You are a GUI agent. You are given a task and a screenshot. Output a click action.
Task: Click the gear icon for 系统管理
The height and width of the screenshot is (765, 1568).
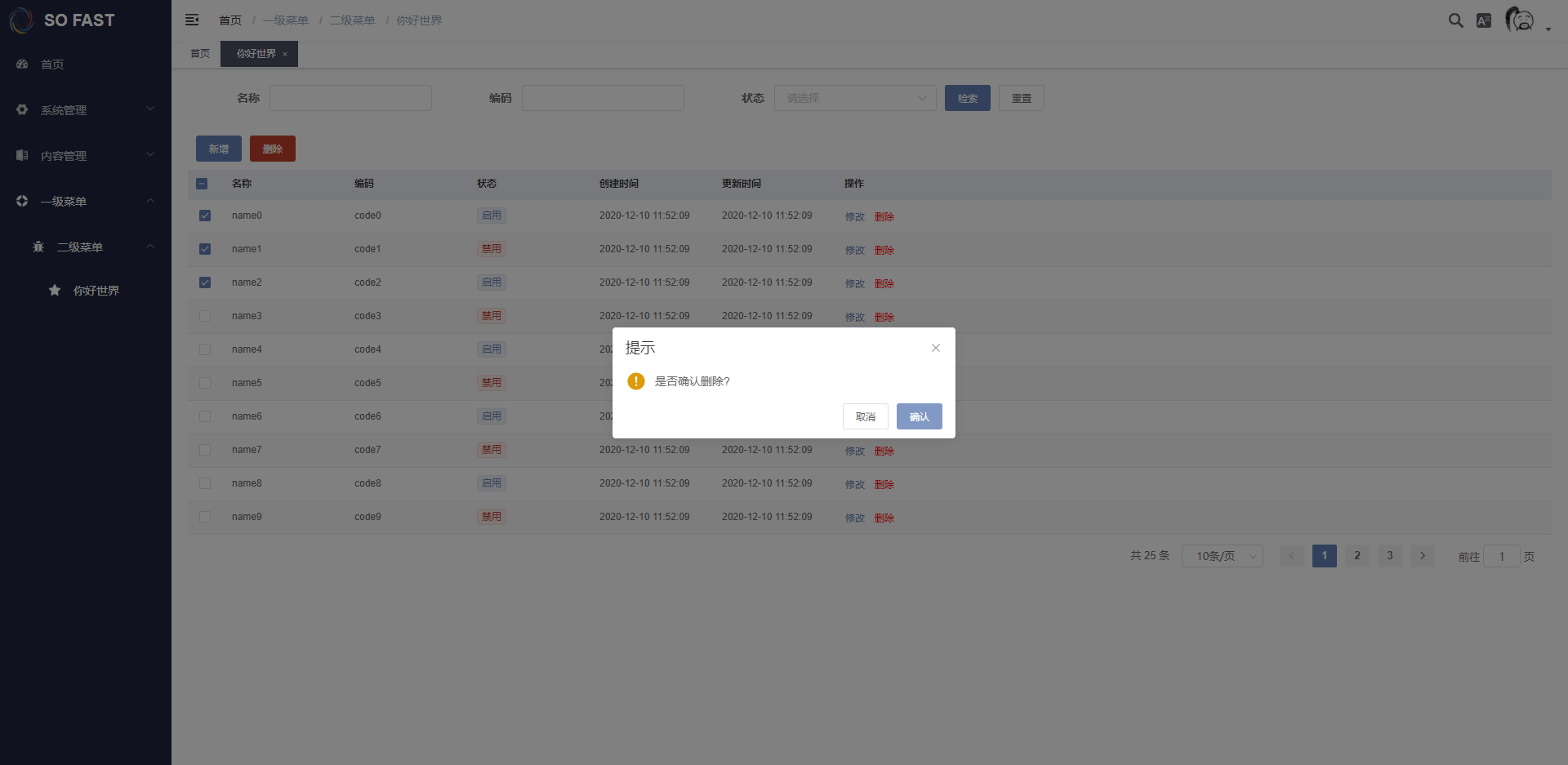[x=22, y=109]
